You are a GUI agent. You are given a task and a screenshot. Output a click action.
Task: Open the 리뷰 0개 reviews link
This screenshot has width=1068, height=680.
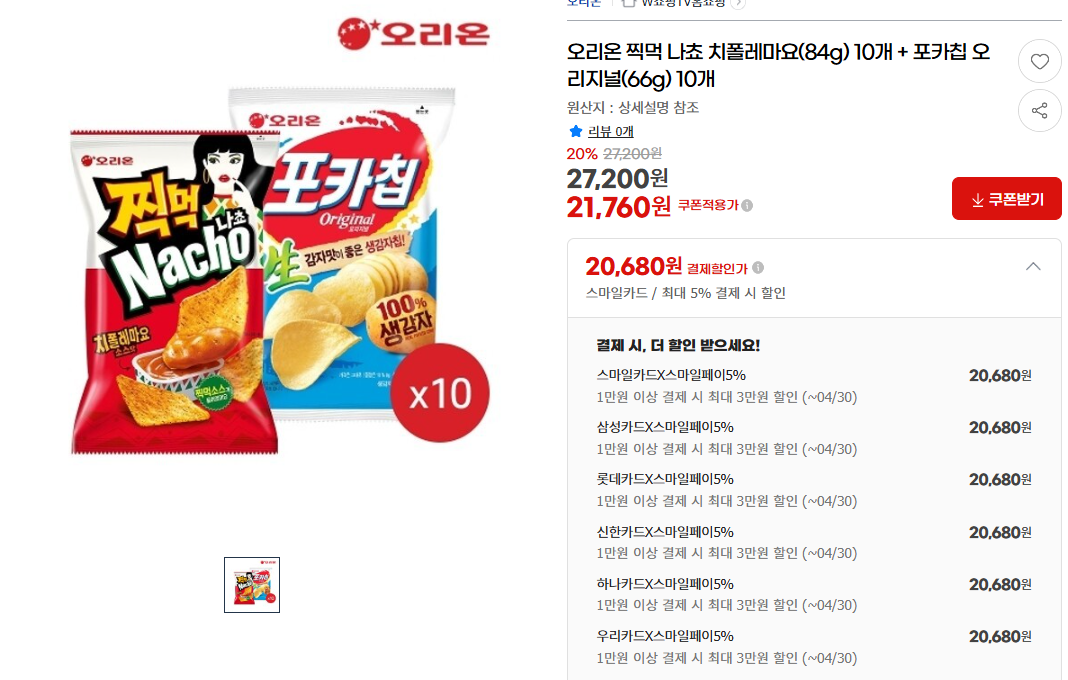tap(611, 132)
